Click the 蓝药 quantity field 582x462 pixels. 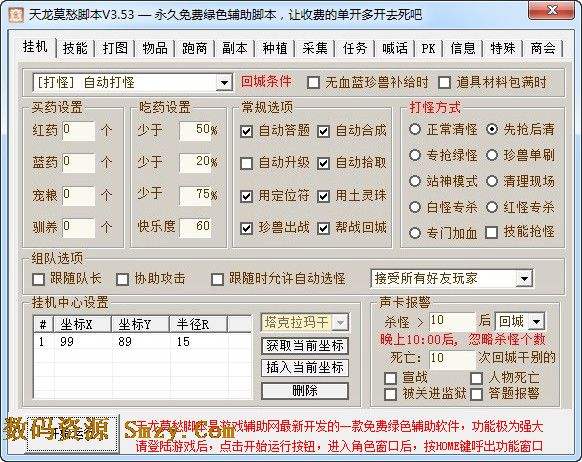(x=79, y=163)
